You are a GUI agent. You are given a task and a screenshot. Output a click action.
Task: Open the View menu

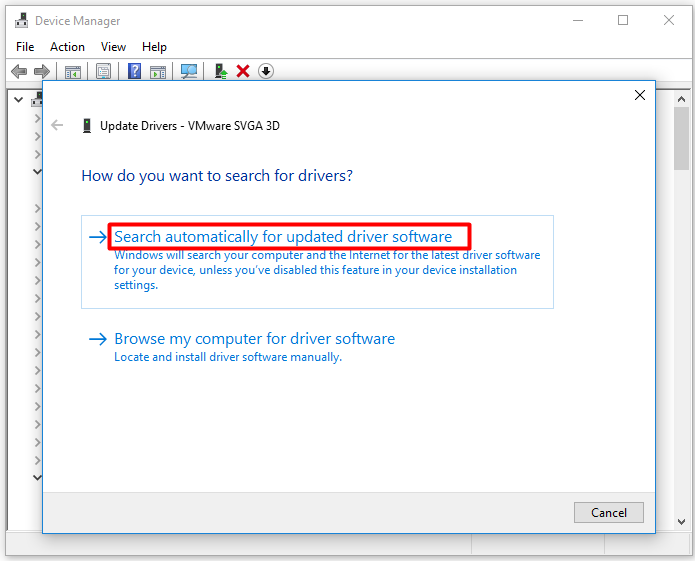[113, 47]
